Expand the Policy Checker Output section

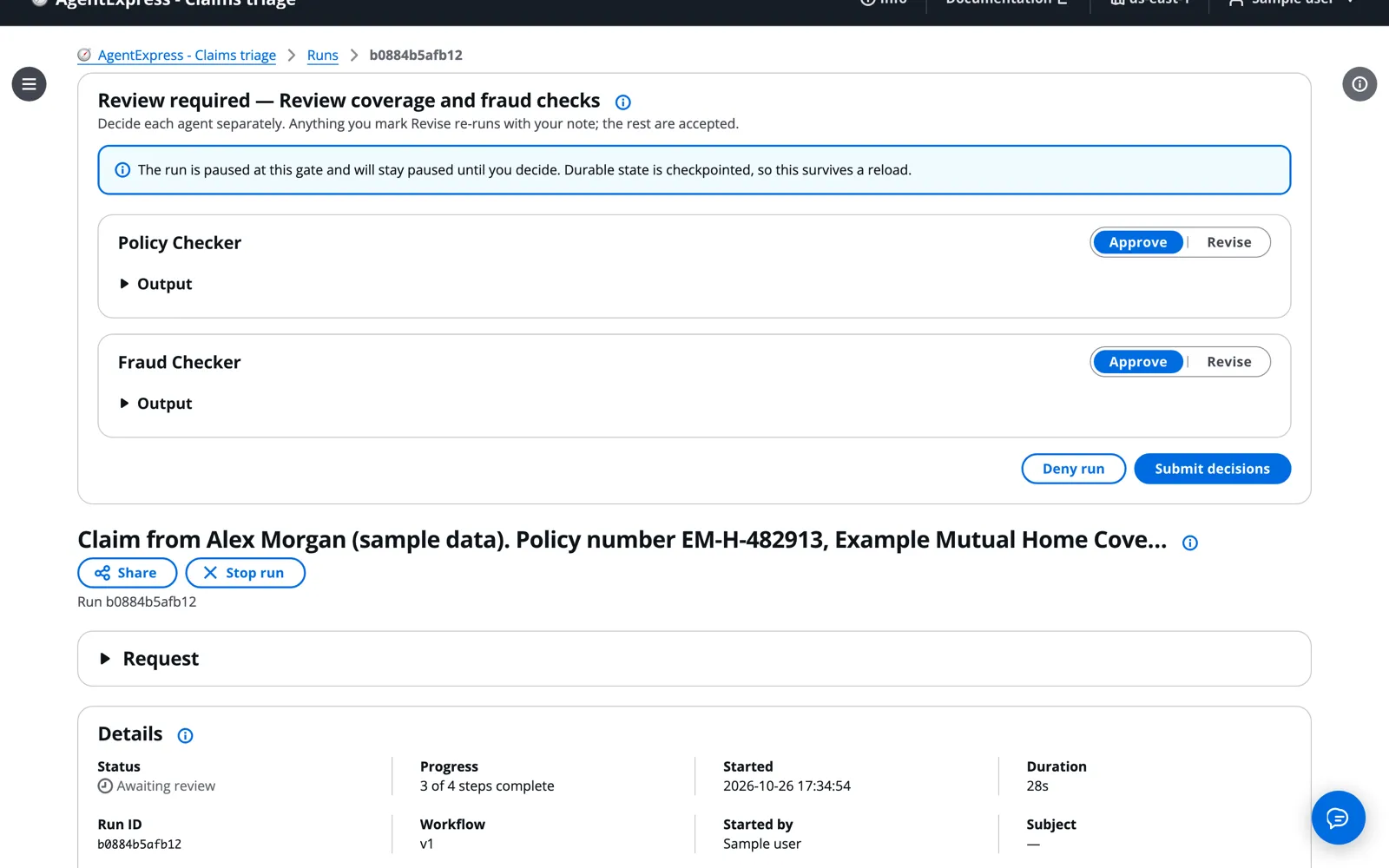click(x=156, y=284)
